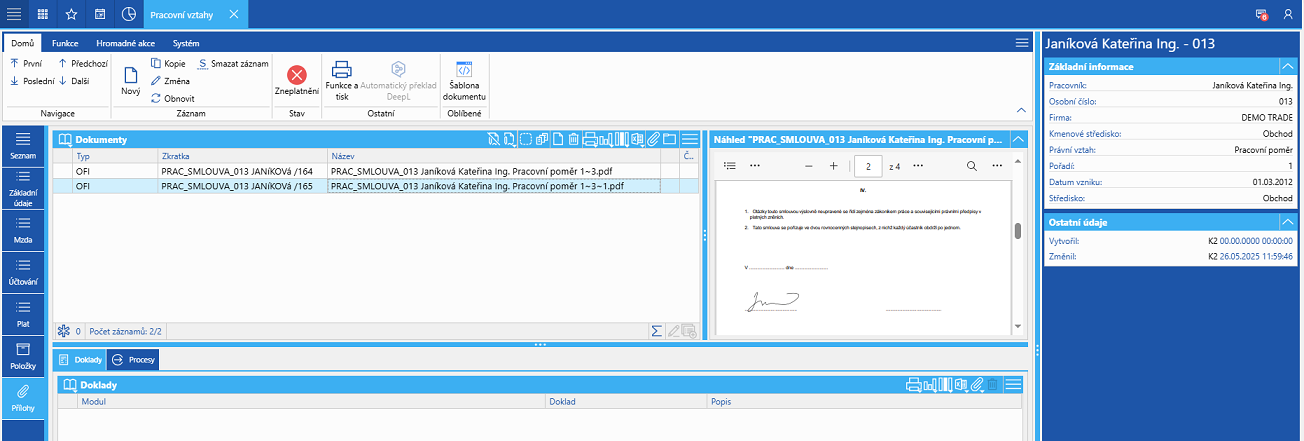This screenshot has width=1304, height=441.
Task: Open Šablona dokumentu button
Action: pos(464,81)
